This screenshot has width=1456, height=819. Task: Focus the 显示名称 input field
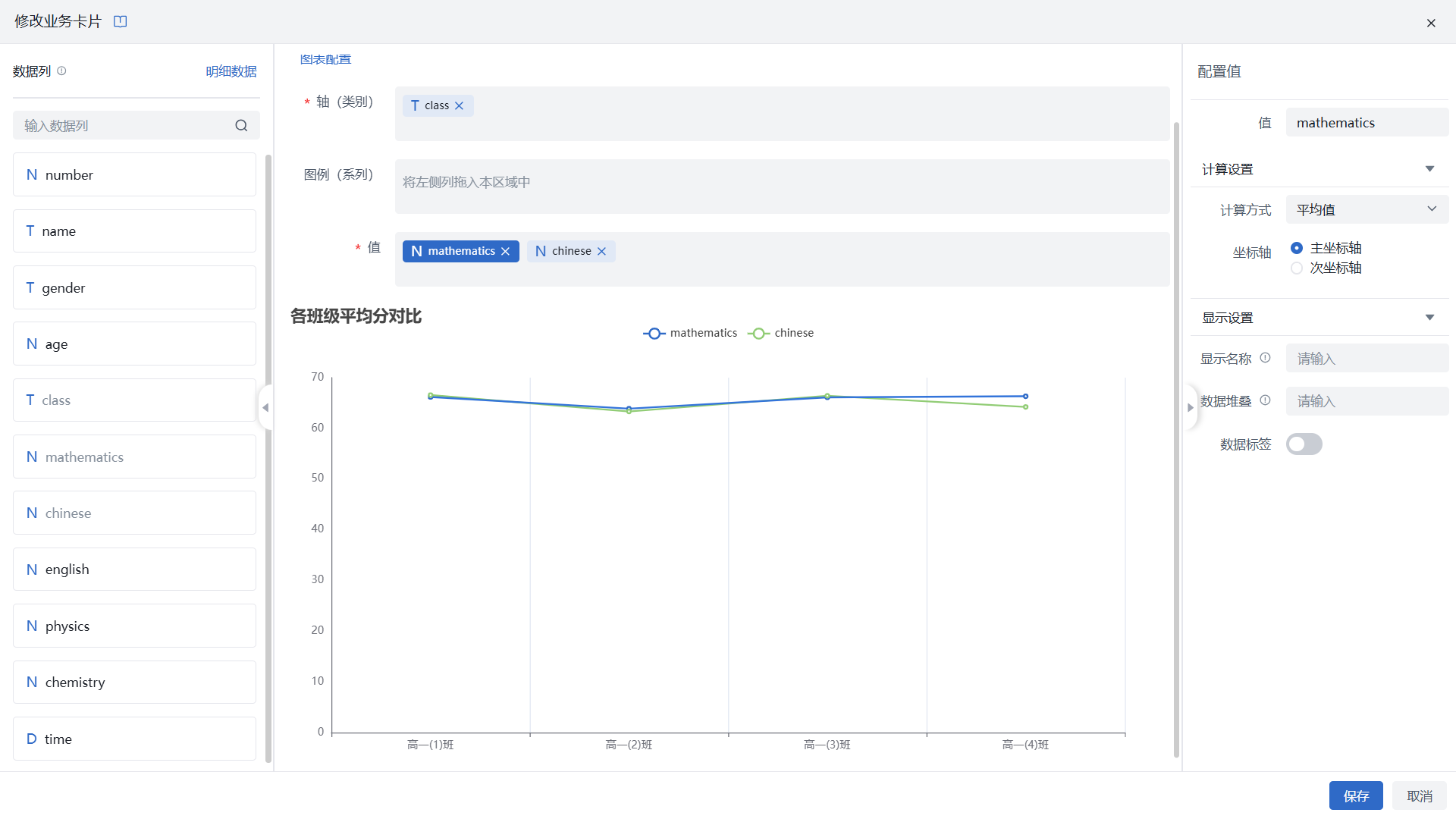coord(1367,358)
